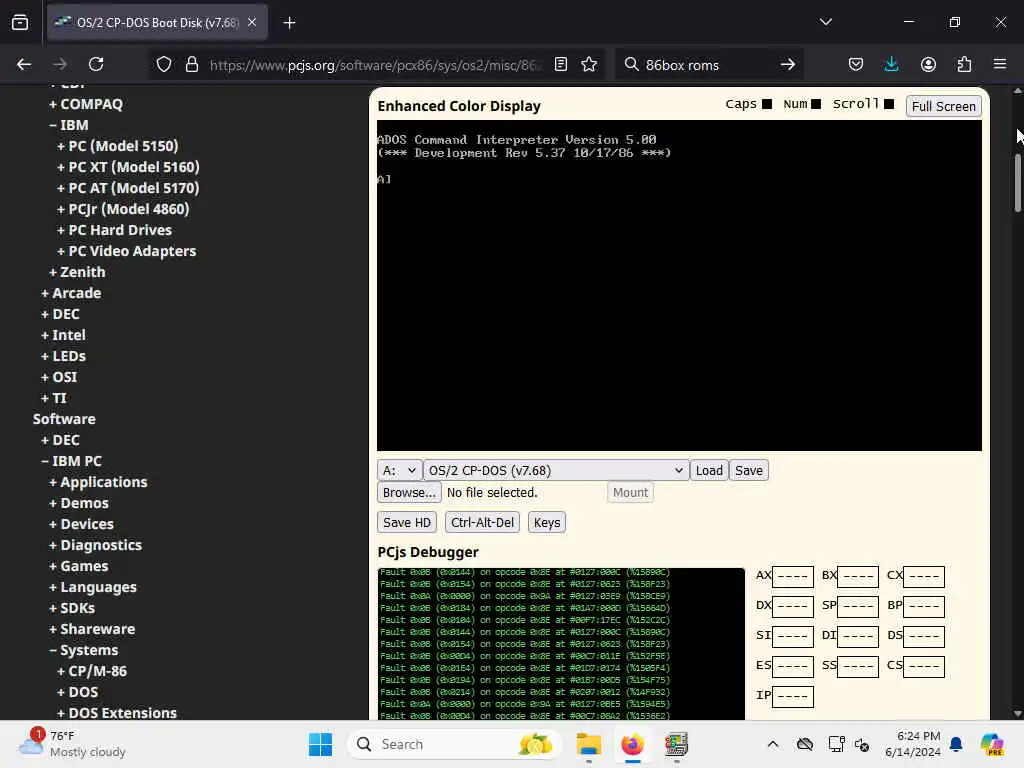This screenshot has height=768, width=1024.
Task: Click Browse... to choose a disk file
Action: tap(409, 492)
